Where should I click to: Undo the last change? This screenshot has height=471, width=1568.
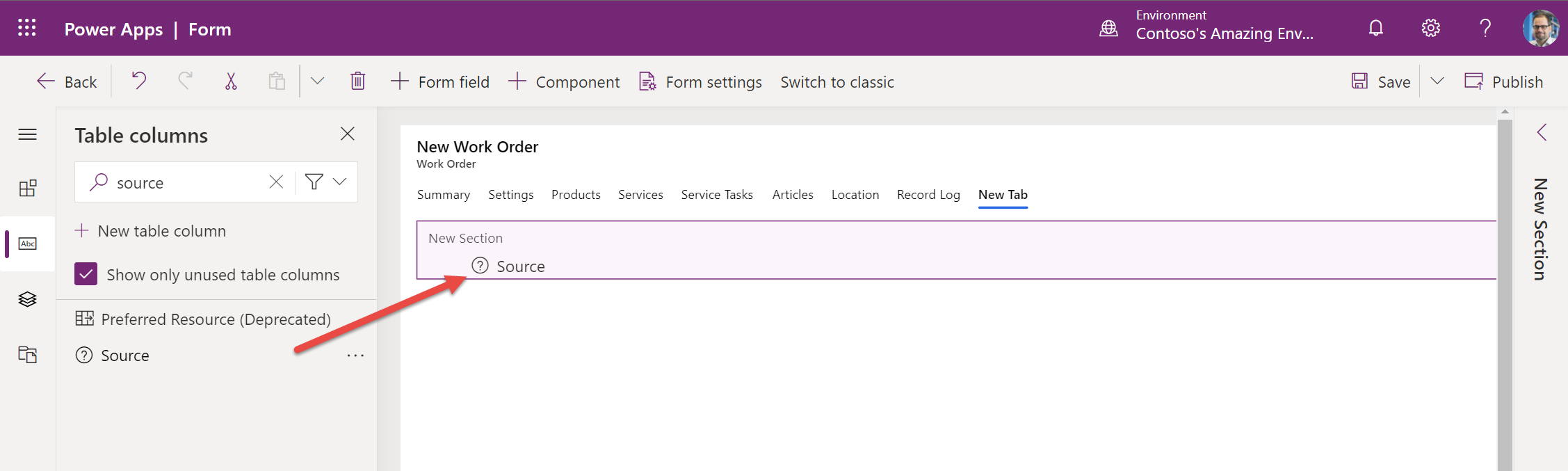139,81
